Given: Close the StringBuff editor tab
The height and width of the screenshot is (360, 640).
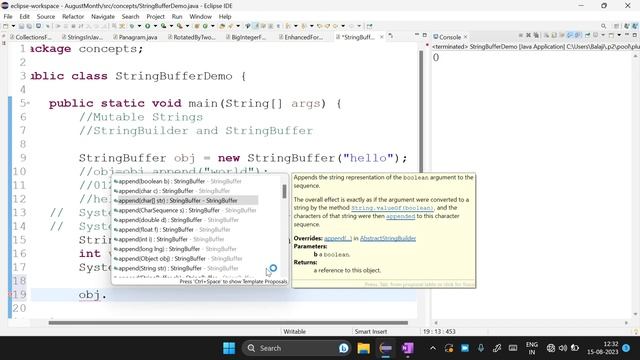Looking at the screenshot, I should pos(382,37).
